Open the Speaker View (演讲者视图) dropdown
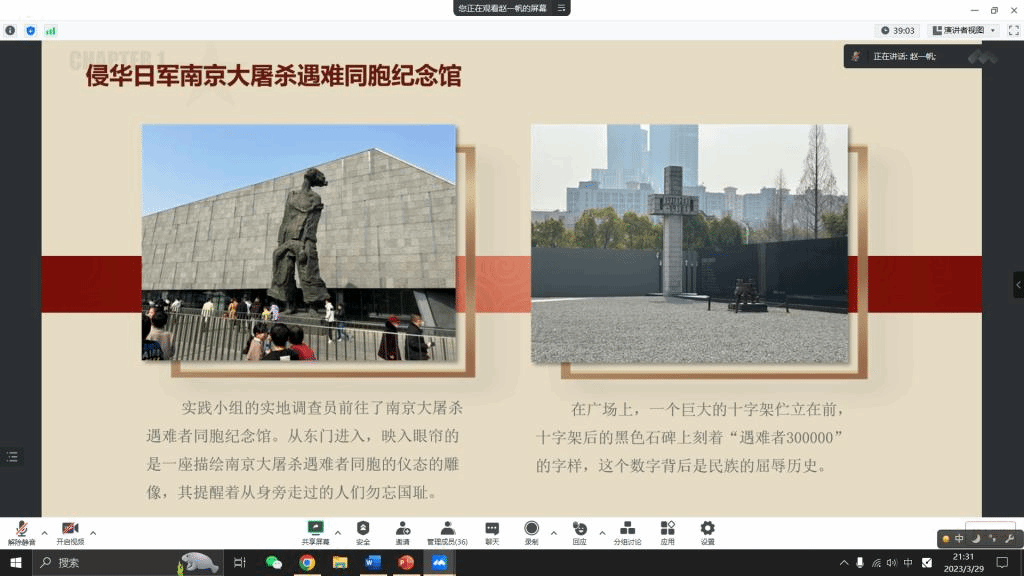Viewport: 1024px width, 576px height. click(x=963, y=31)
